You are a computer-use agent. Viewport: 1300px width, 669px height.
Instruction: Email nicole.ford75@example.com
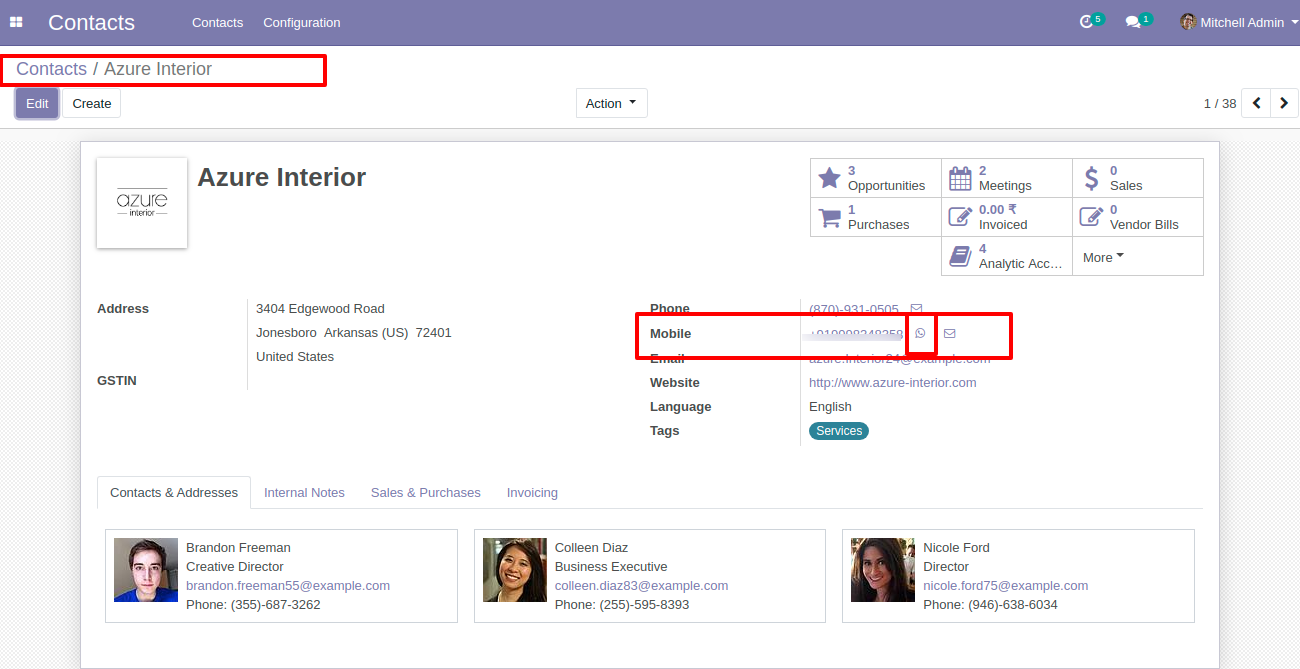coord(1005,585)
